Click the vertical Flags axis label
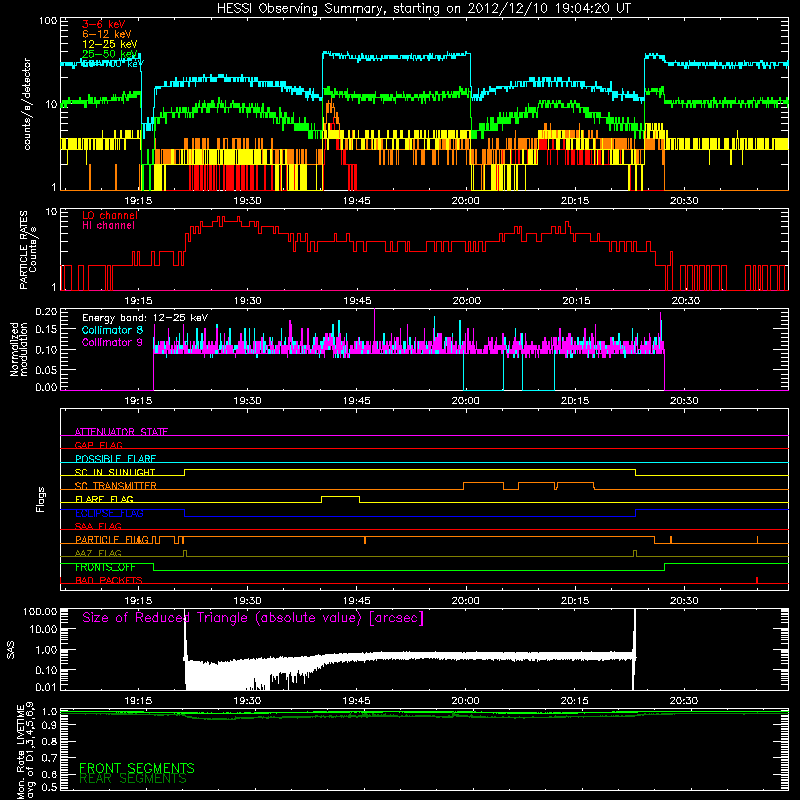The width and height of the screenshot is (800, 800). (x=40, y=499)
